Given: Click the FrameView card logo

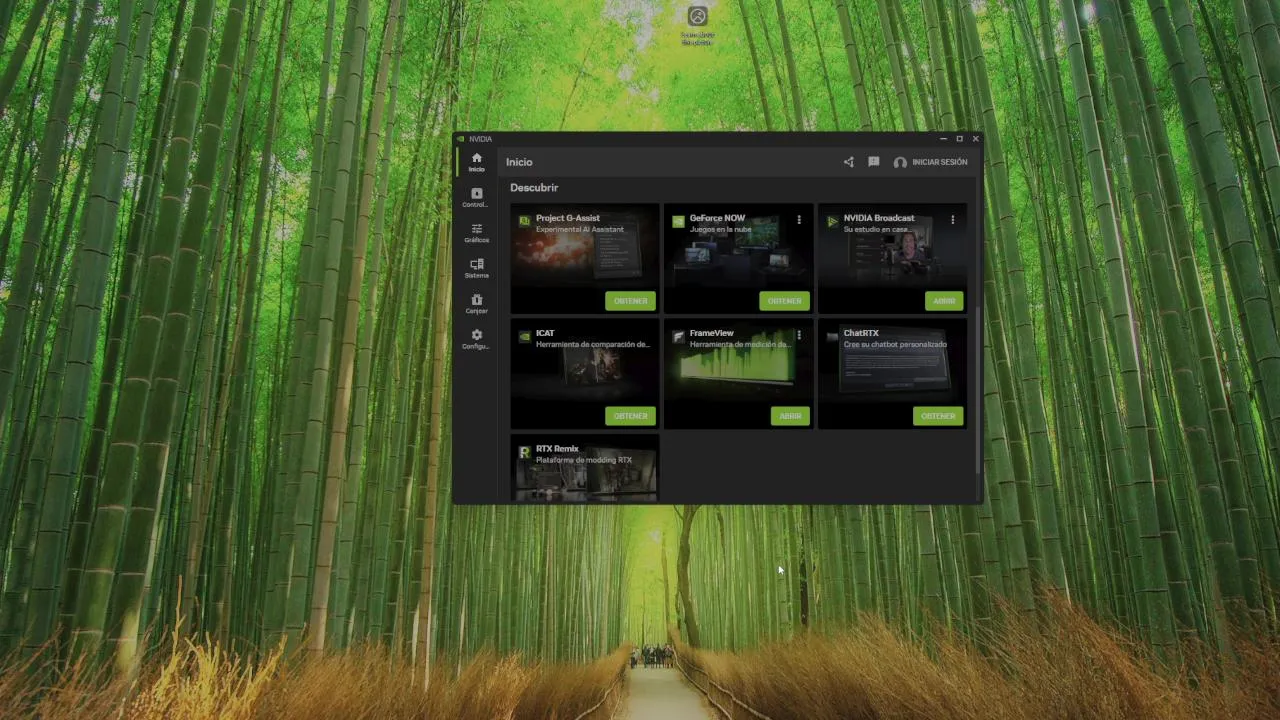Looking at the screenshot, I should [678, 337].
